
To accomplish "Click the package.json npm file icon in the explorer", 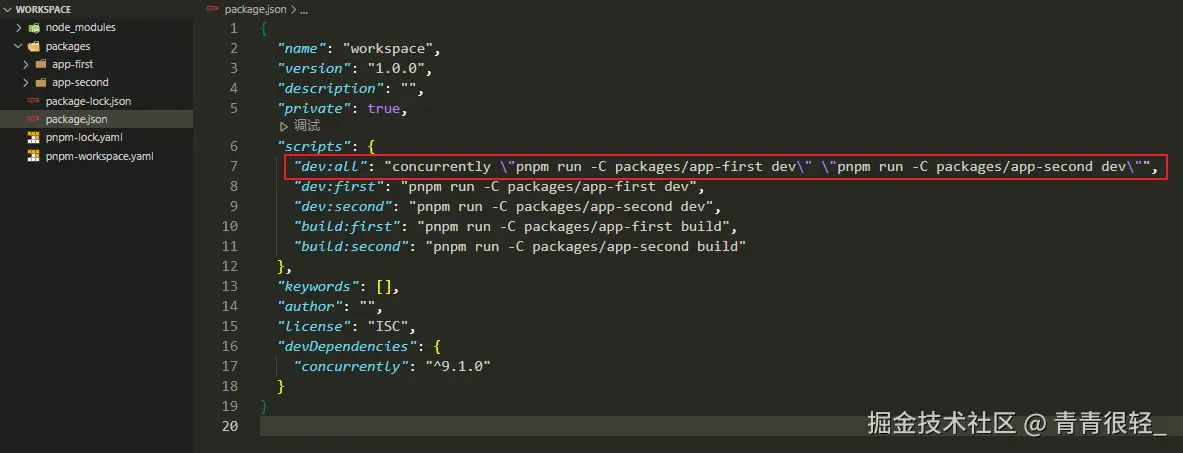I will [x=33, y=119].
